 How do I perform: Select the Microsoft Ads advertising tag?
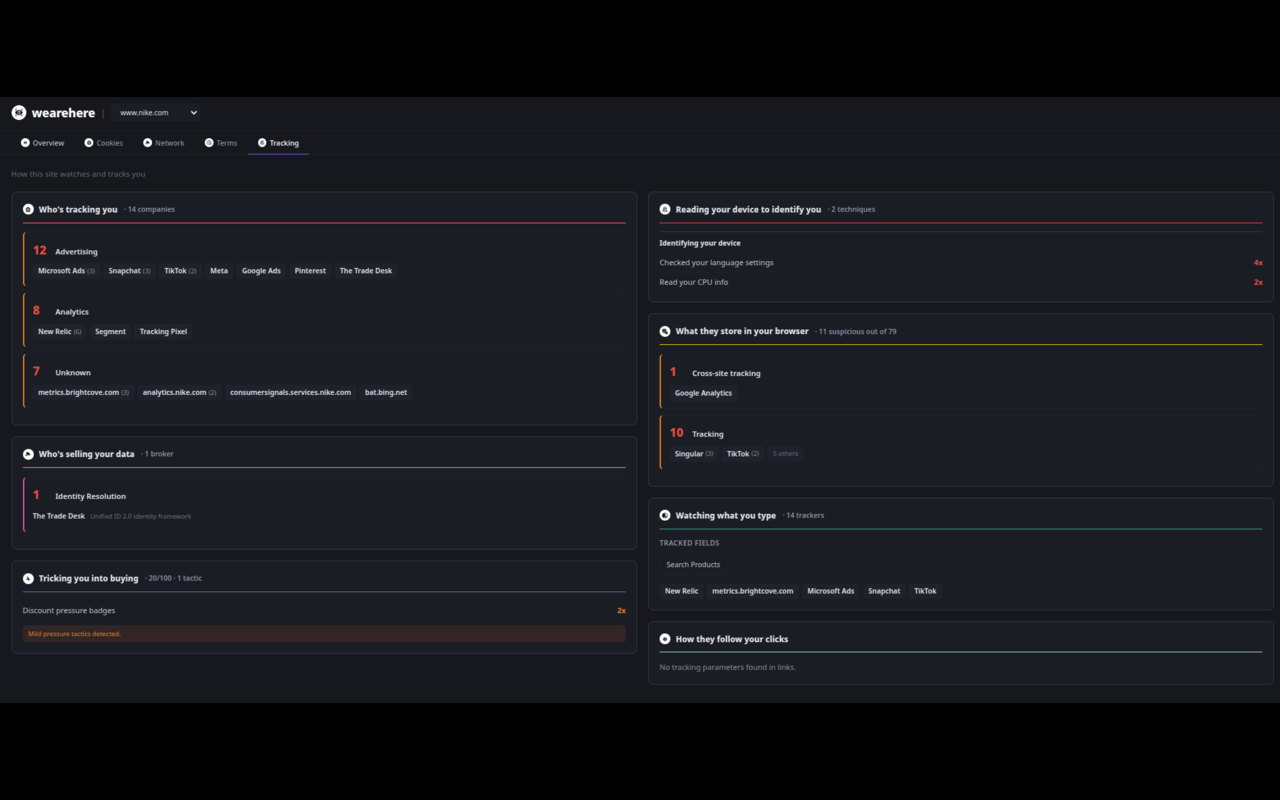pos(66,271)
